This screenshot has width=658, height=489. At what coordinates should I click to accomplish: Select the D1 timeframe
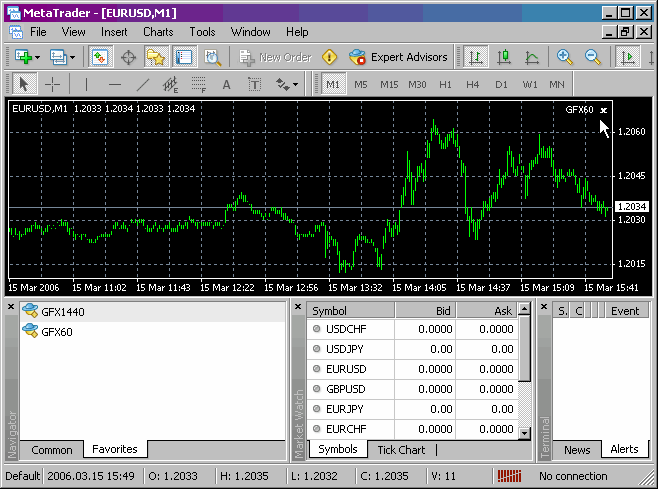501,84
